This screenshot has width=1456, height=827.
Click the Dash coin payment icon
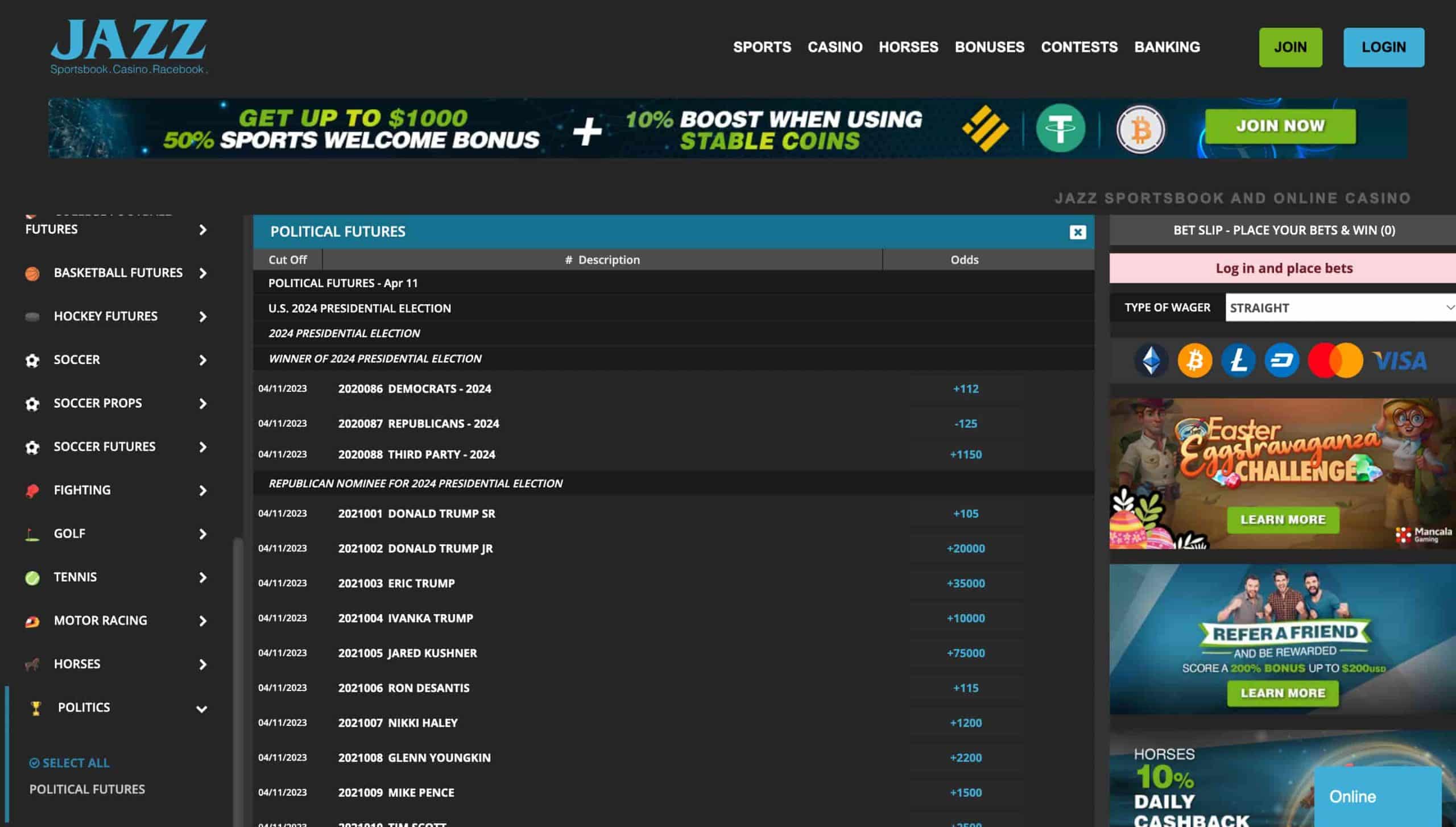click(1282, 361)
